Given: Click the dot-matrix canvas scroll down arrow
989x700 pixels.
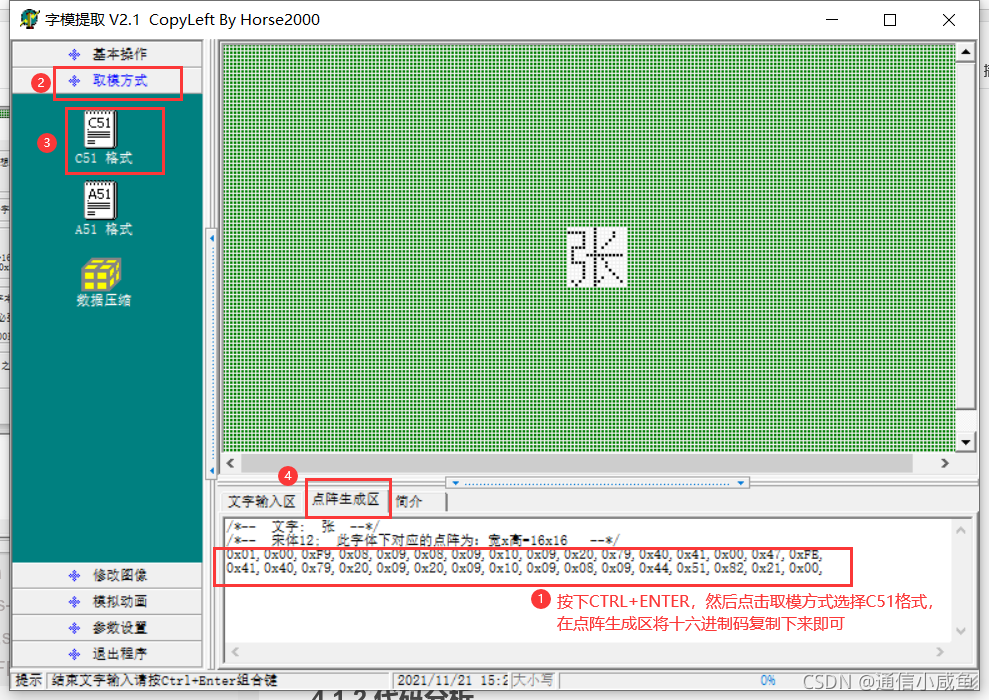Looking at the screenshot, I should (x=966, y=442).
